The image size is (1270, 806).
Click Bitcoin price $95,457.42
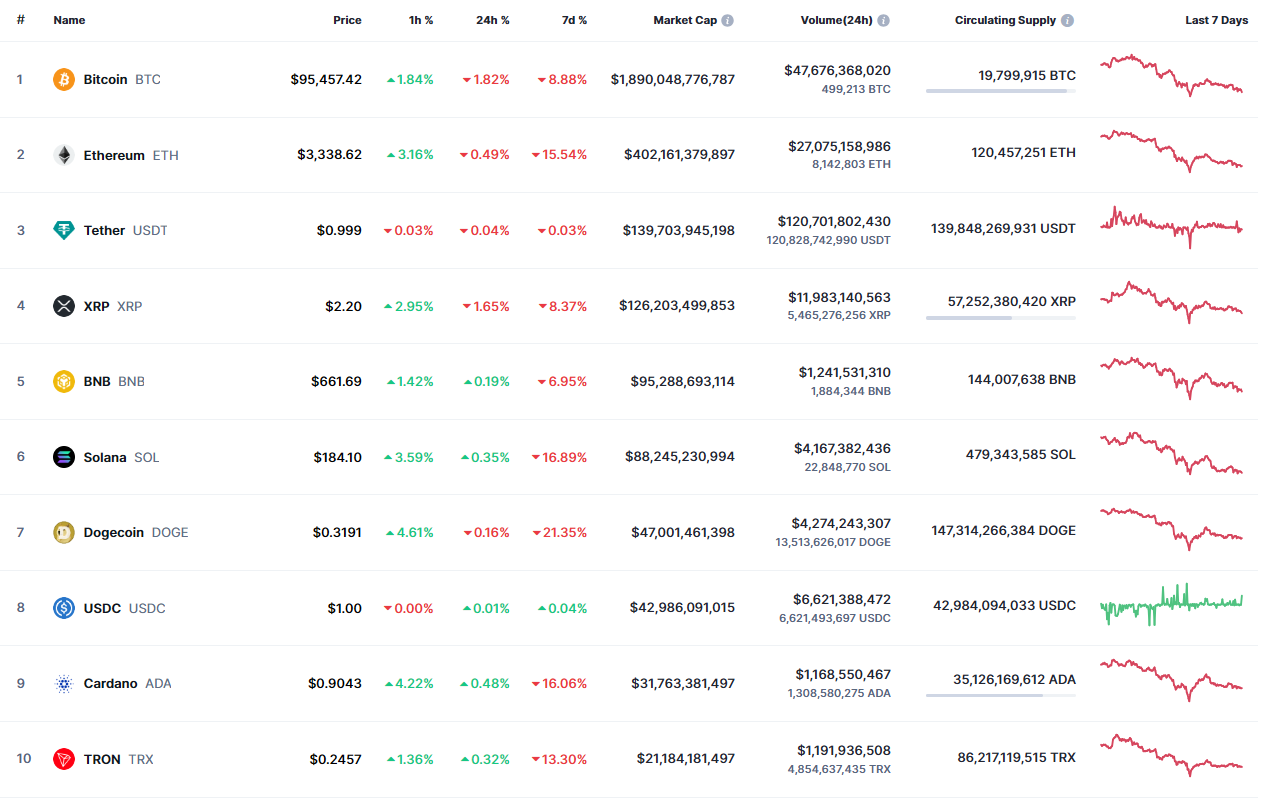(x=326, y=79)
